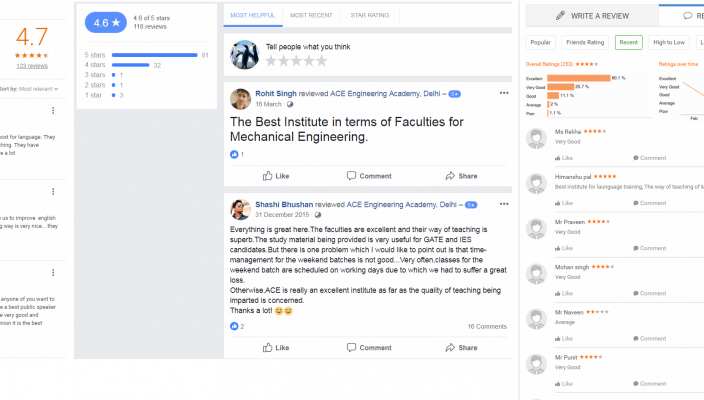The width and height of the screenshot is (704, 400).
Task: Select the Friends Rating filter
Action: click(585, 42)
